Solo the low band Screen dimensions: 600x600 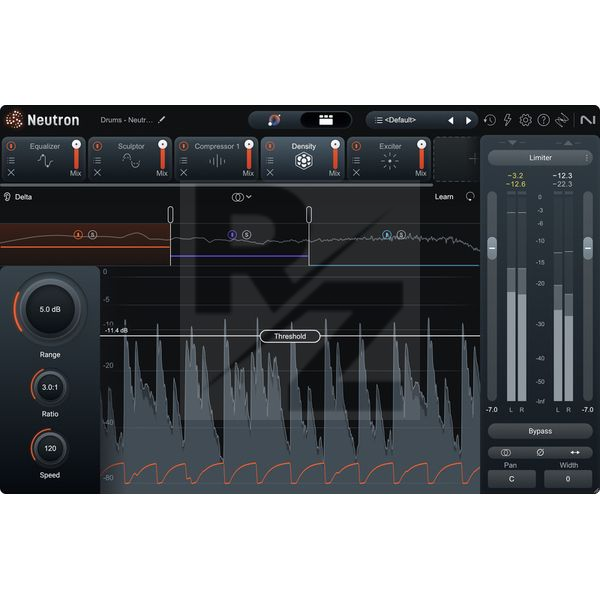(92, 235)
